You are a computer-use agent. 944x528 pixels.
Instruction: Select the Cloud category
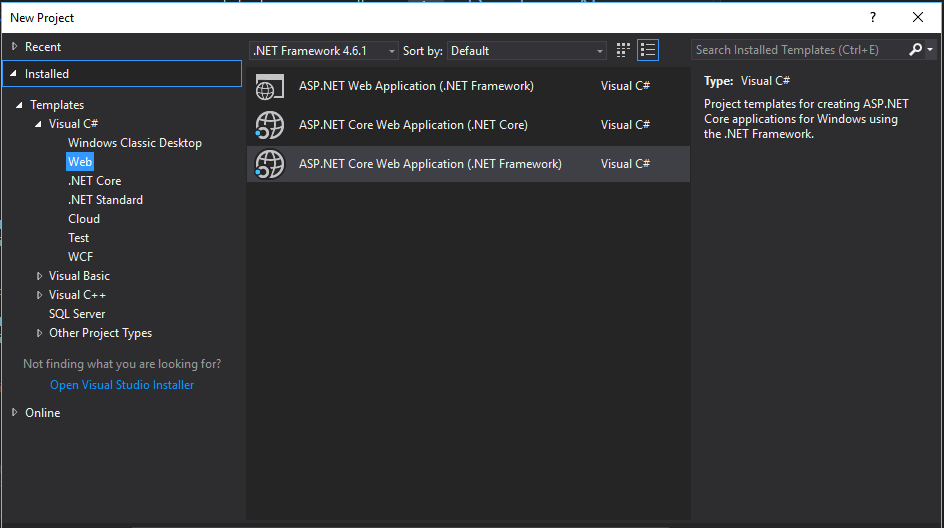(x=84, y=219)
